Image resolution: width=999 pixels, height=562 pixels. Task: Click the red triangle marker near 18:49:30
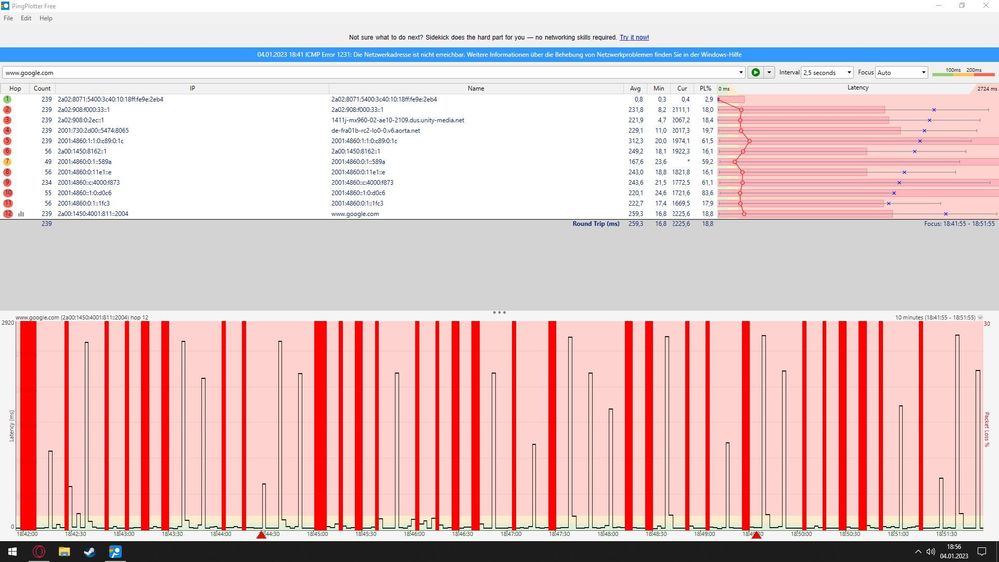[x=756, y=535]
